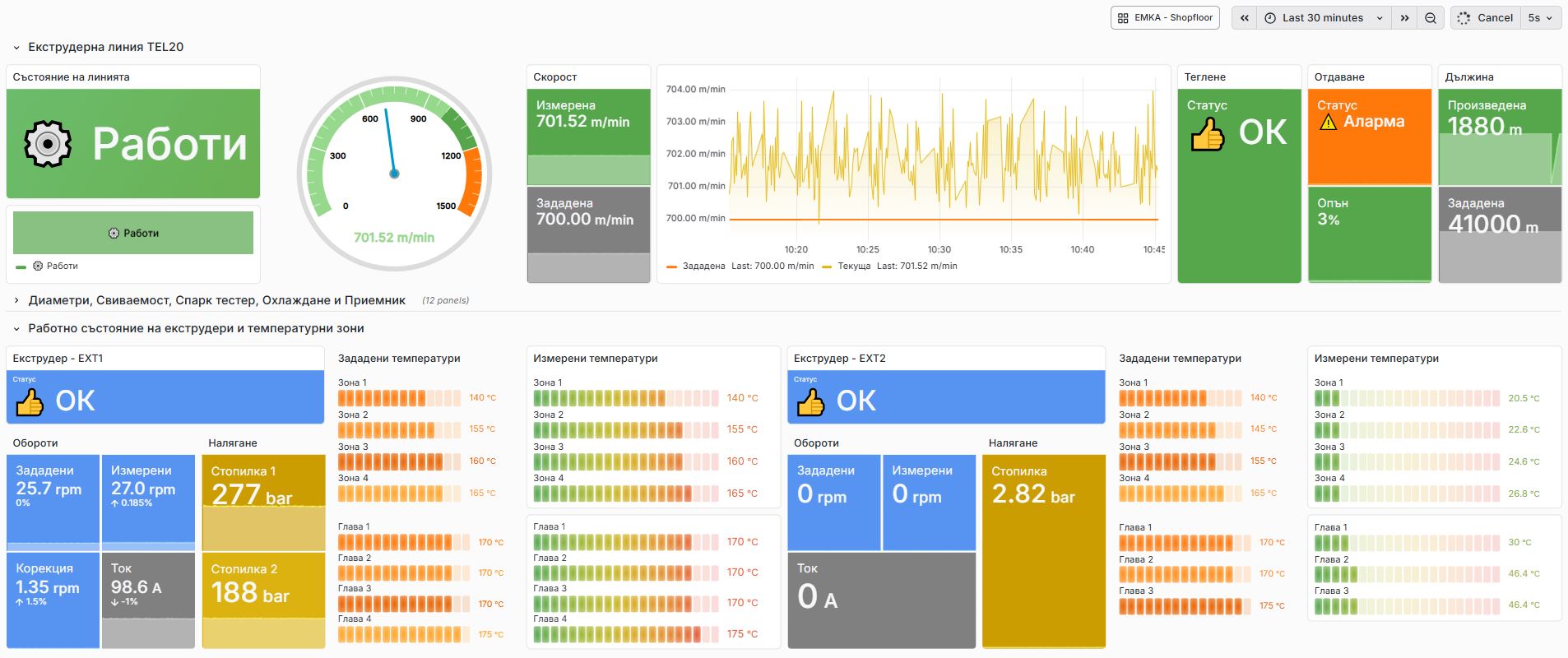Open the Скорост panel title
This screenshot has height=658, width=1568.
(x=555, y=77)
